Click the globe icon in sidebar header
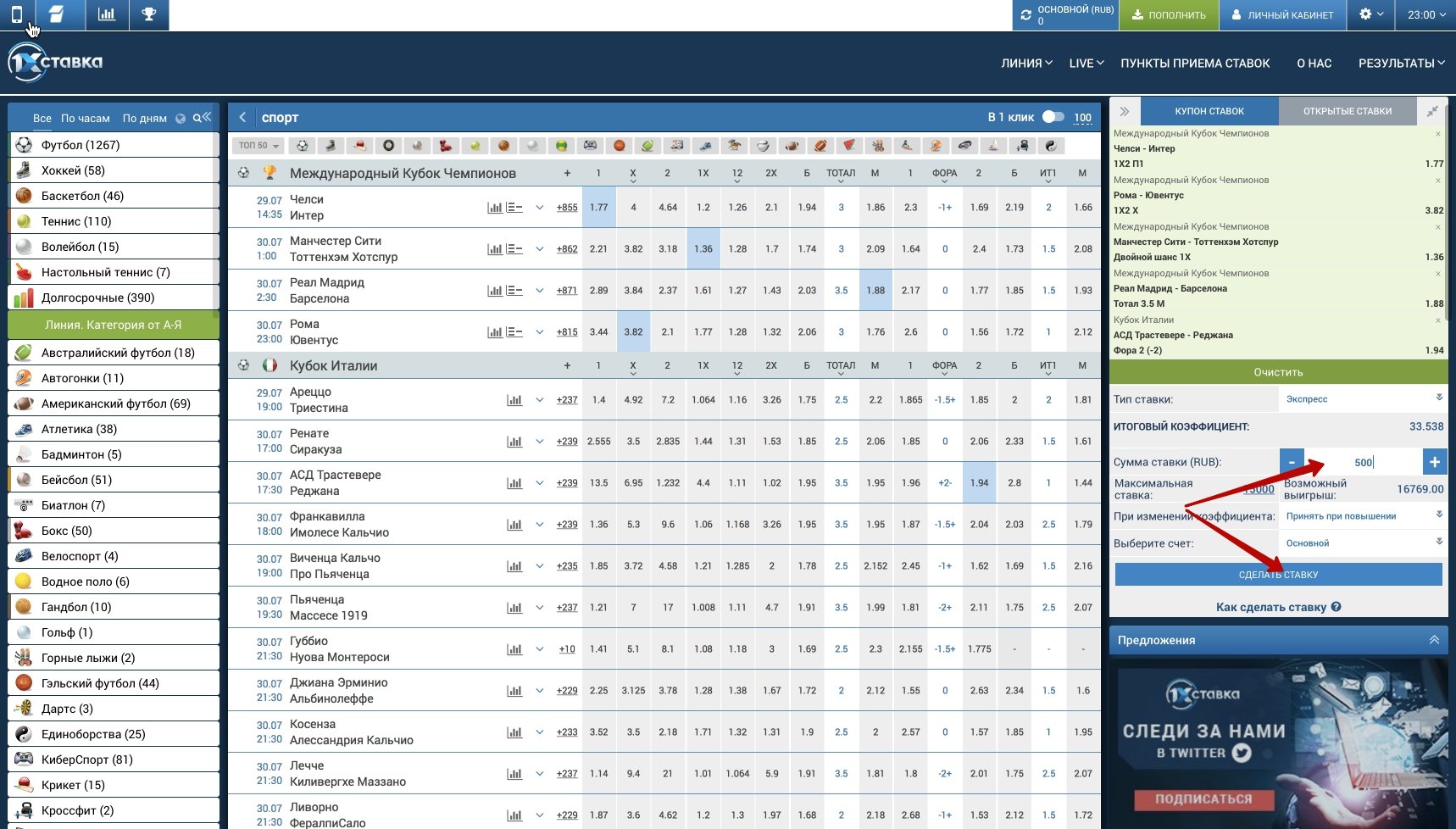The image size is (1456, 829). click(x=181, y=119)
